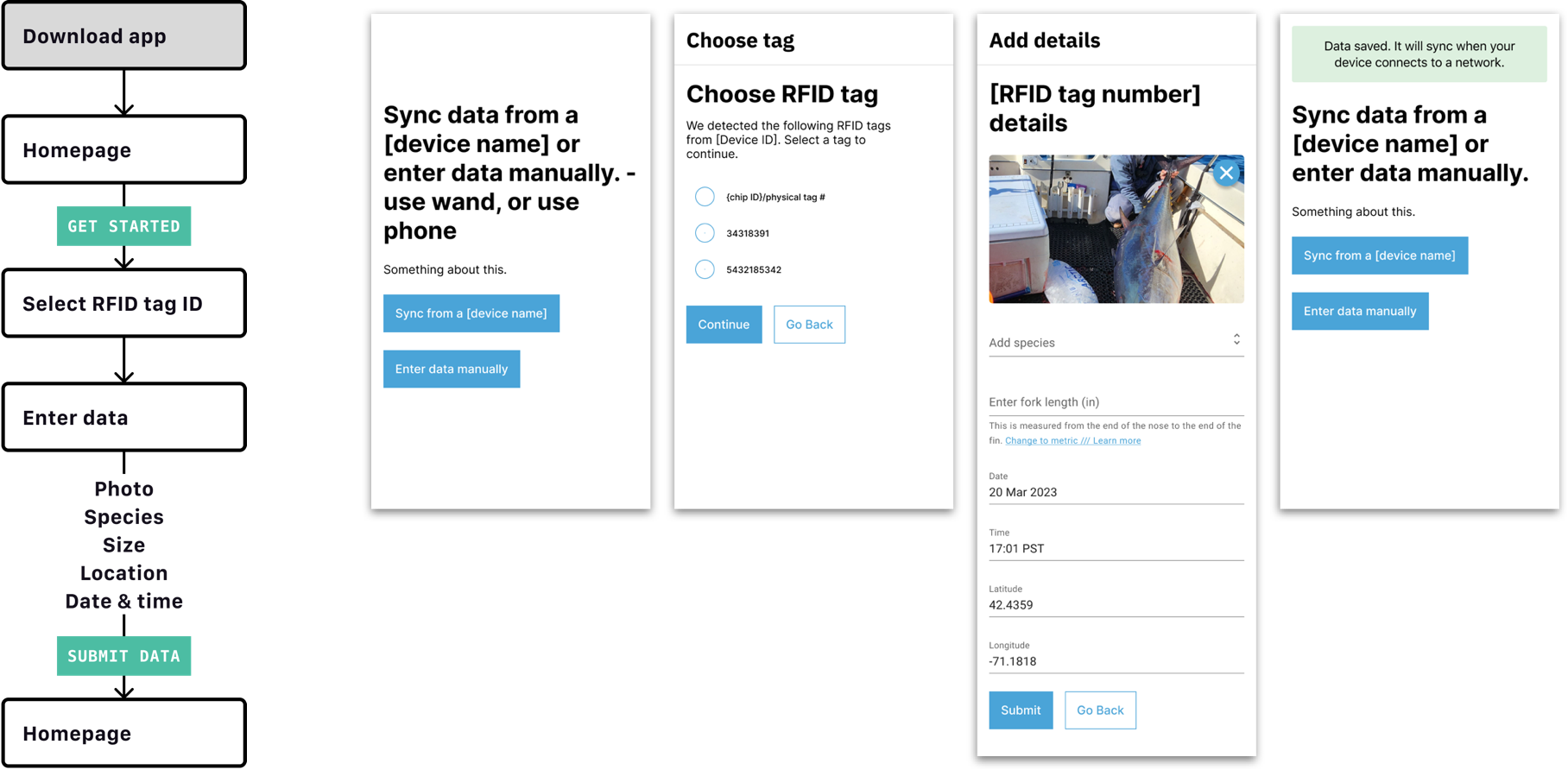
Task: Click the GET STARTED label in the flowchart
Action: 123,226
